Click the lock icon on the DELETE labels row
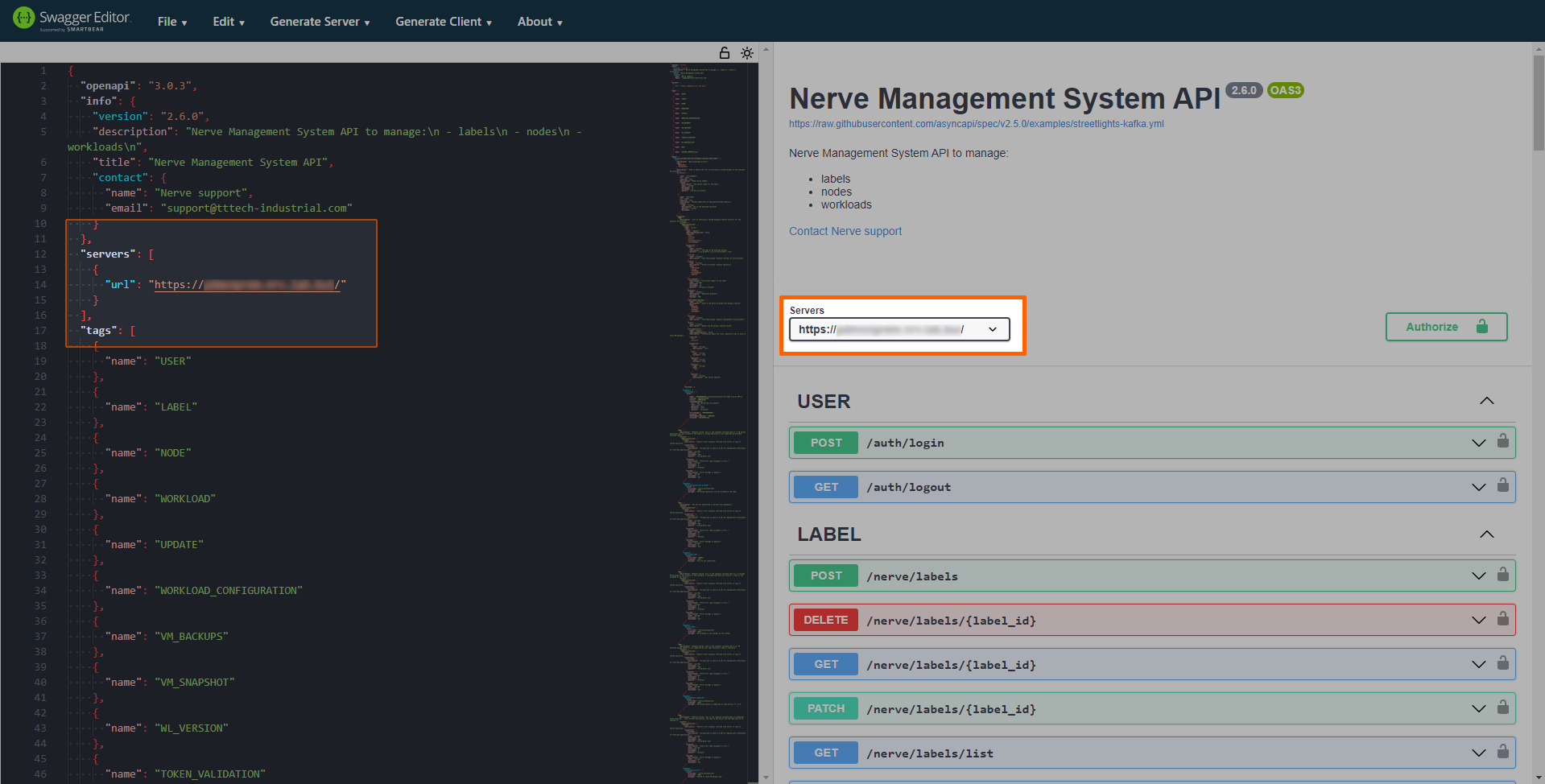The width and height of the screenshot is (1545, 784). [x=1502, y=619]
